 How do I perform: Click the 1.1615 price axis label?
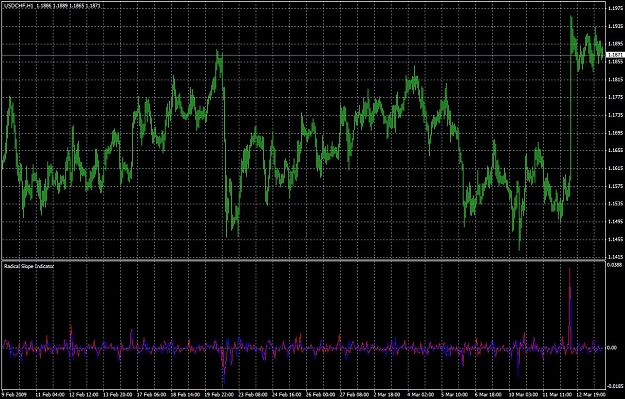[x=616, y=168]
